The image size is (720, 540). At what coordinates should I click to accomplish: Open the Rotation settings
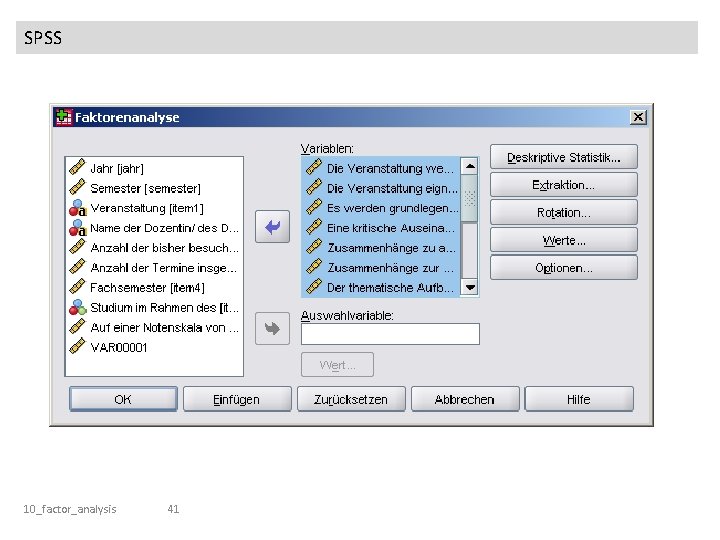pos(563,213)
